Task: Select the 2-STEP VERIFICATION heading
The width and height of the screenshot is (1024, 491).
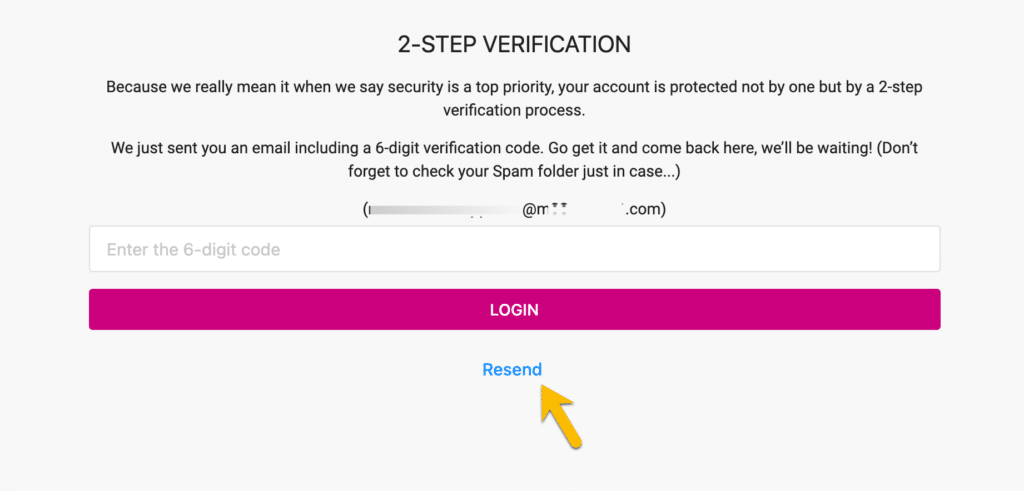Action: (x=515, y=44)
